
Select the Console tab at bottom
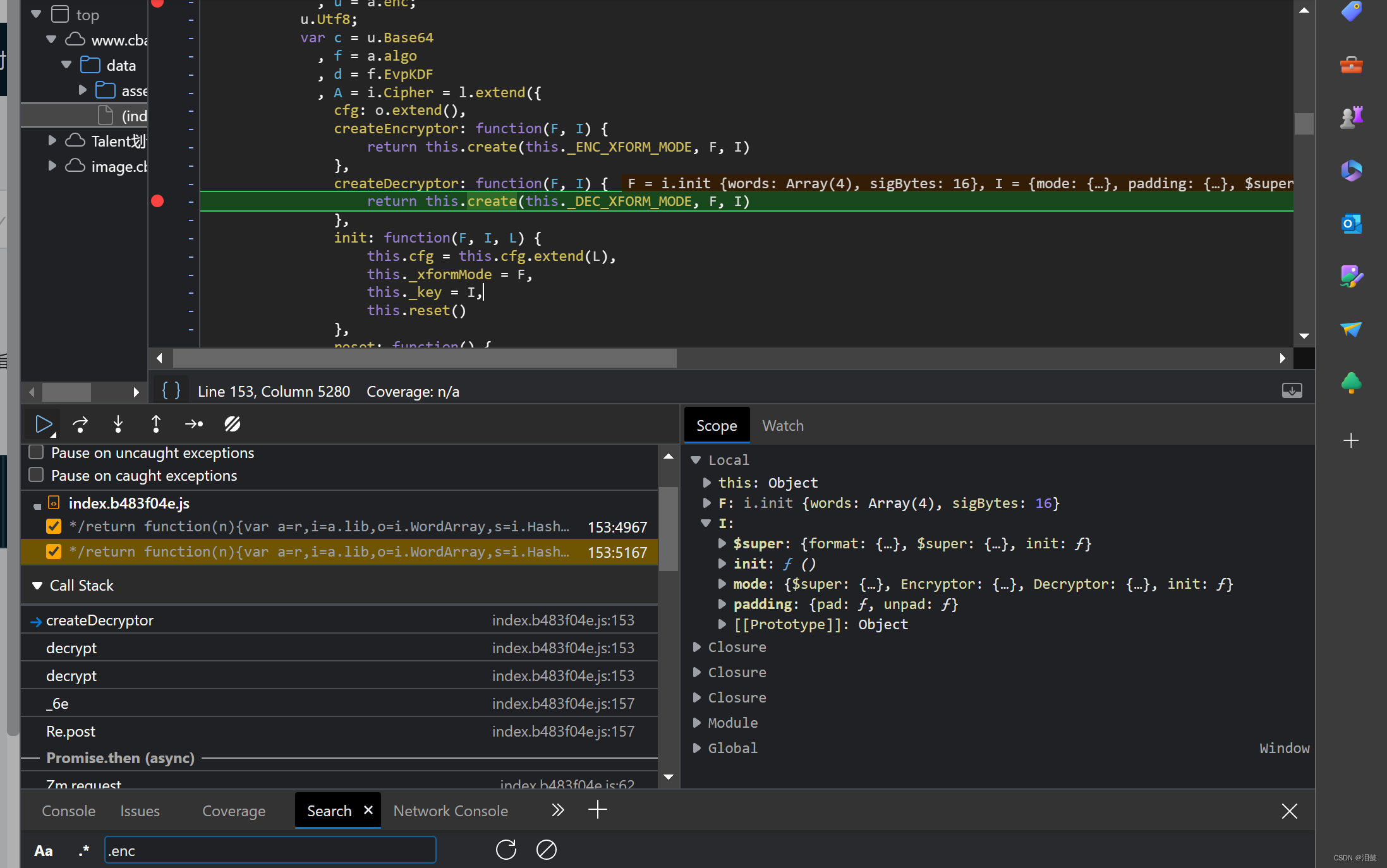pos(67,811)
